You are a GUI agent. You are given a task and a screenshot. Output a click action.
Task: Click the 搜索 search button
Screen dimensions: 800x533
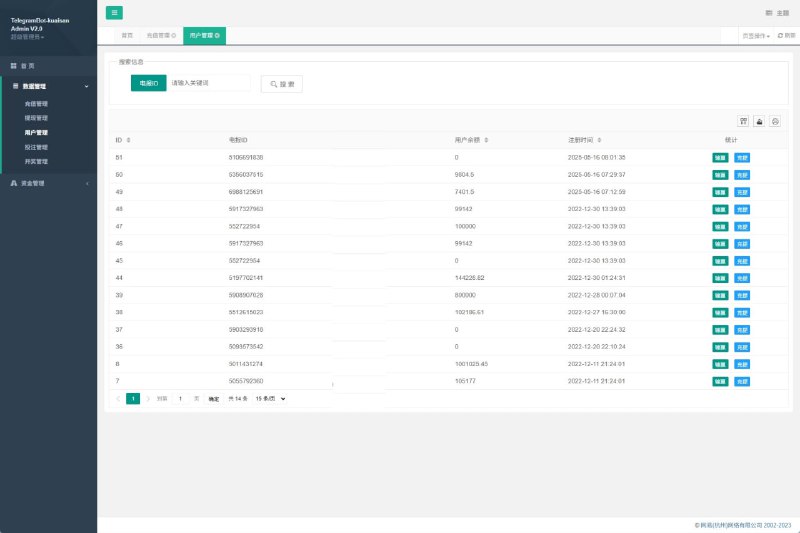click(x=282, y=84)
